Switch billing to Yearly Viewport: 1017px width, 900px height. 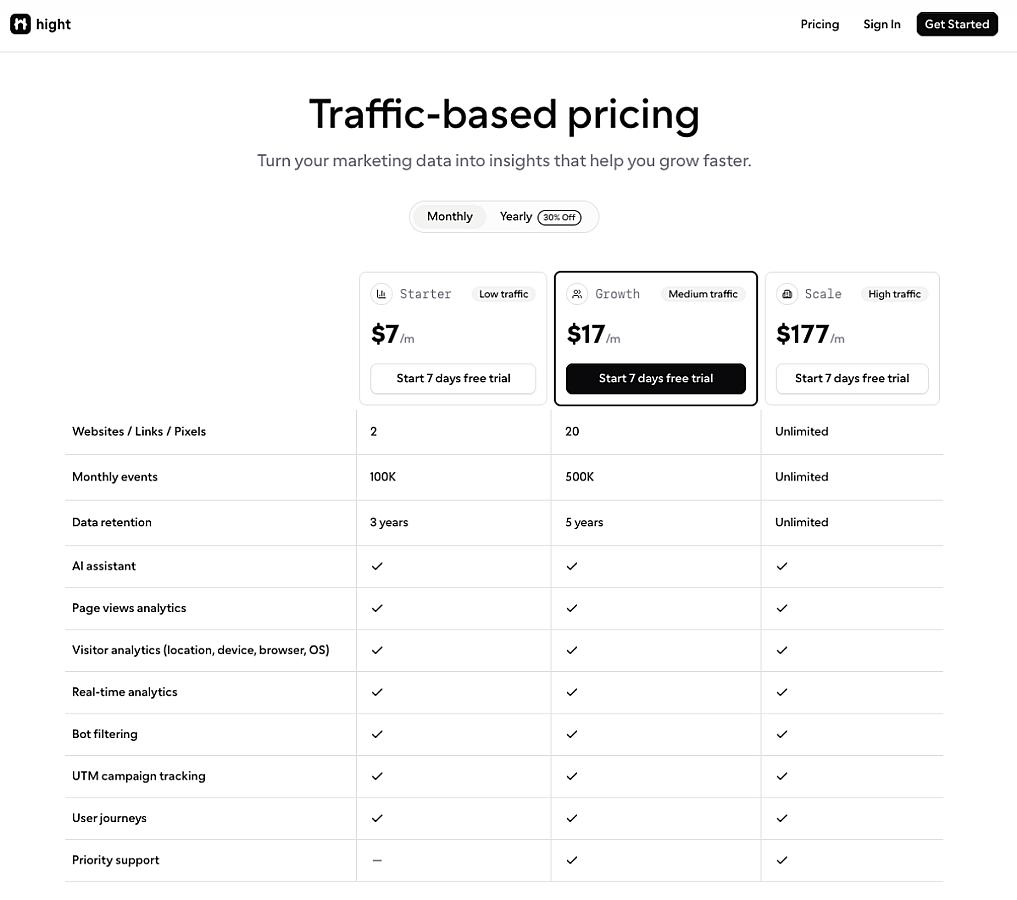coord(516,217)
